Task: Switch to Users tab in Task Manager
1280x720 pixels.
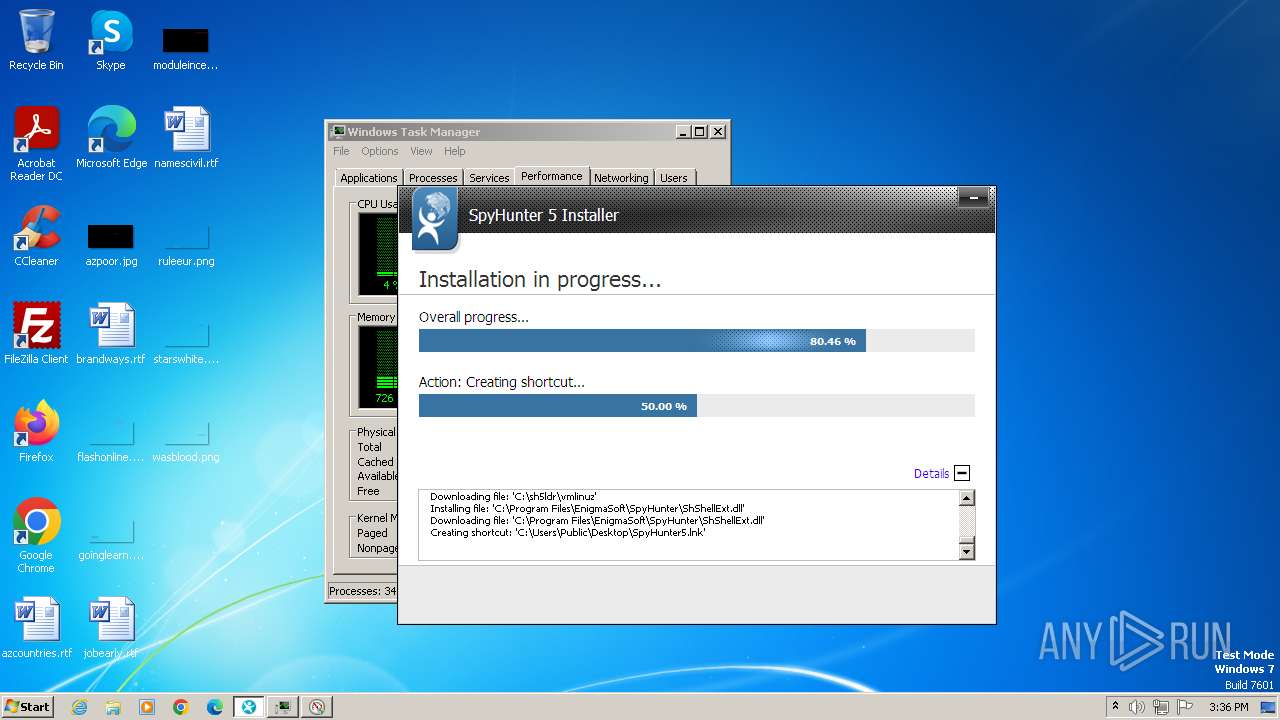Action: [x=674, y=178]
